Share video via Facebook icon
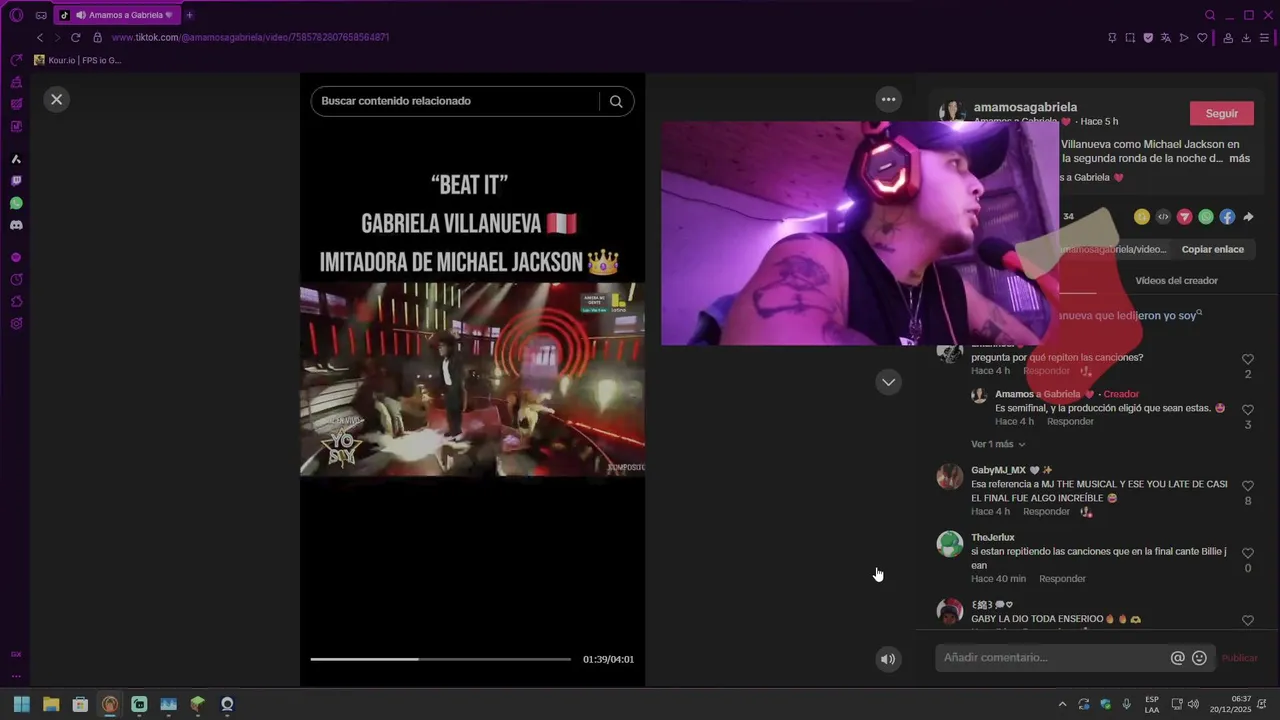 pos(1227,217)
